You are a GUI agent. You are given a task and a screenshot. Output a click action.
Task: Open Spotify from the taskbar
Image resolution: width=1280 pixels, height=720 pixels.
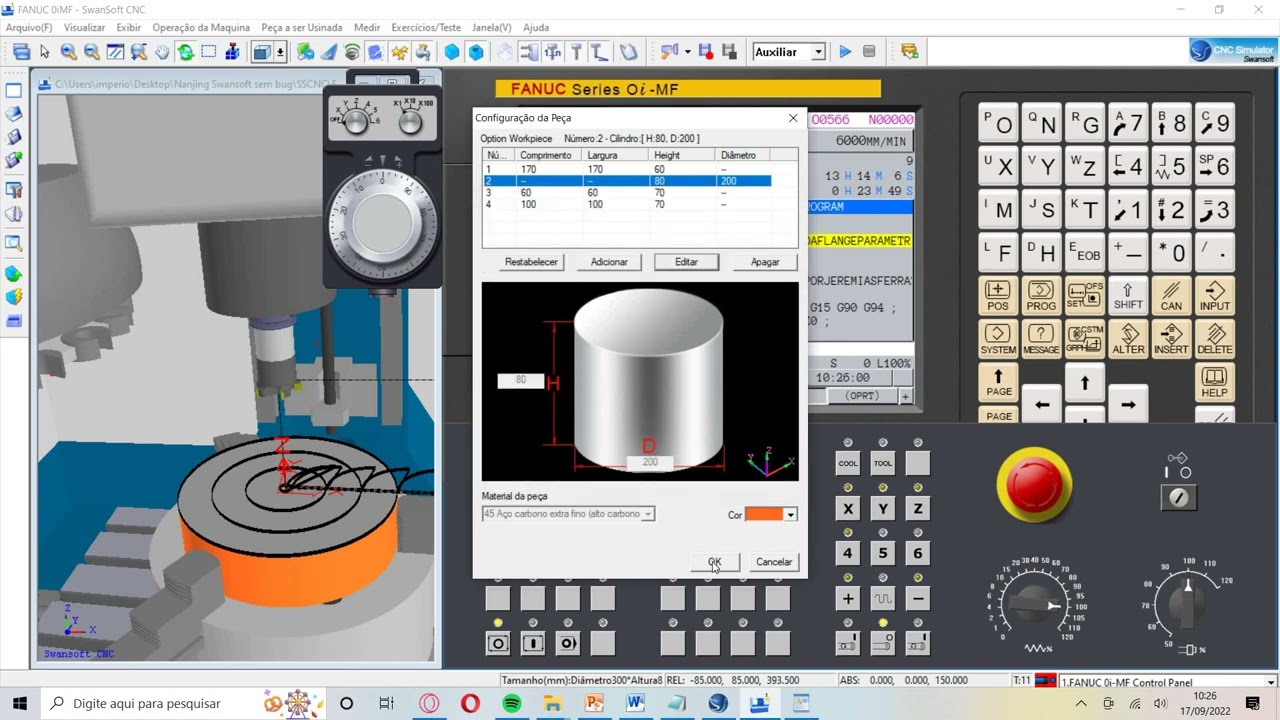(512, 704)
